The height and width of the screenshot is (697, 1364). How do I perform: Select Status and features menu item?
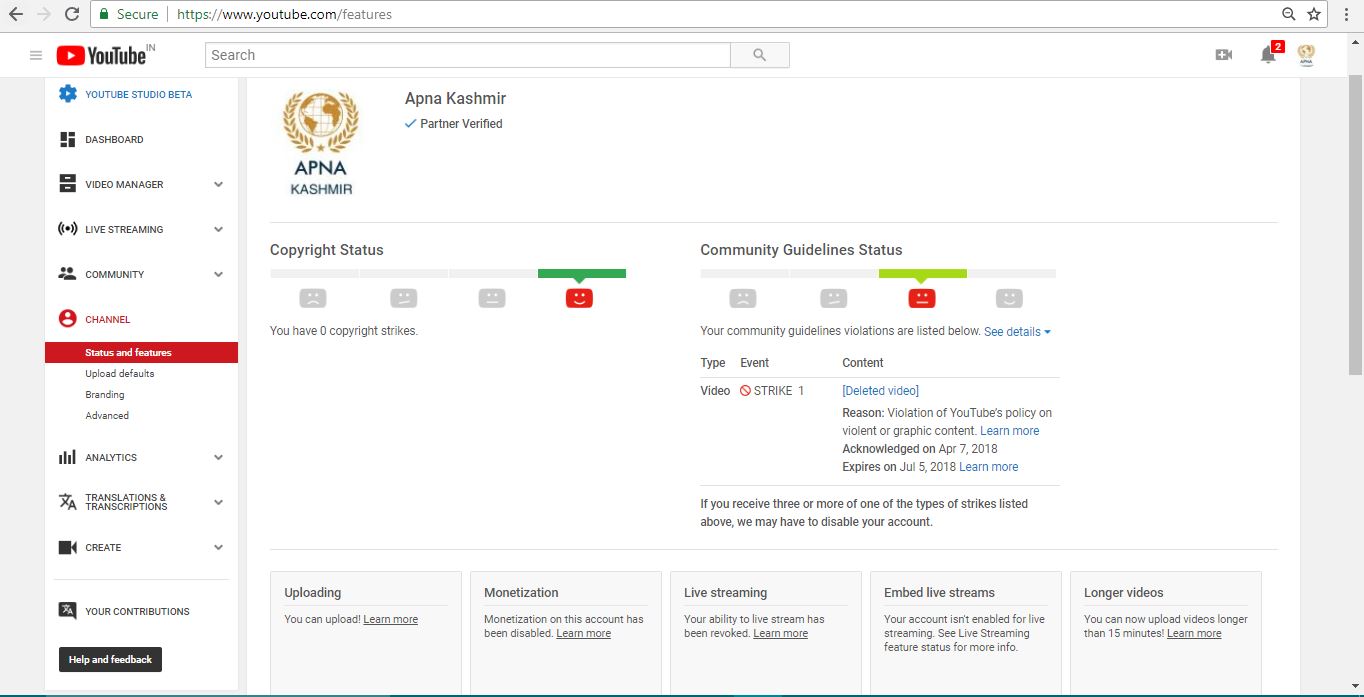point(141,352)
